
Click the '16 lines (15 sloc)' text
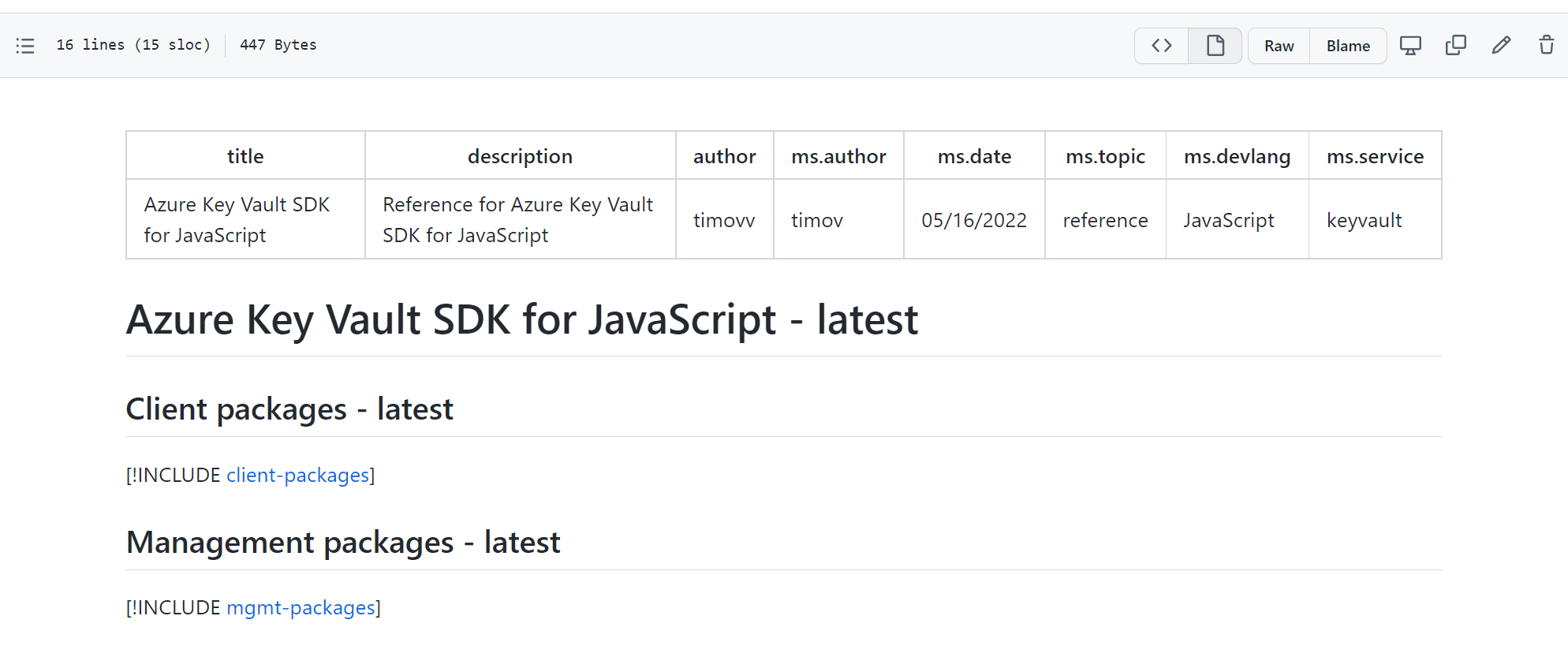coord(133,45)
